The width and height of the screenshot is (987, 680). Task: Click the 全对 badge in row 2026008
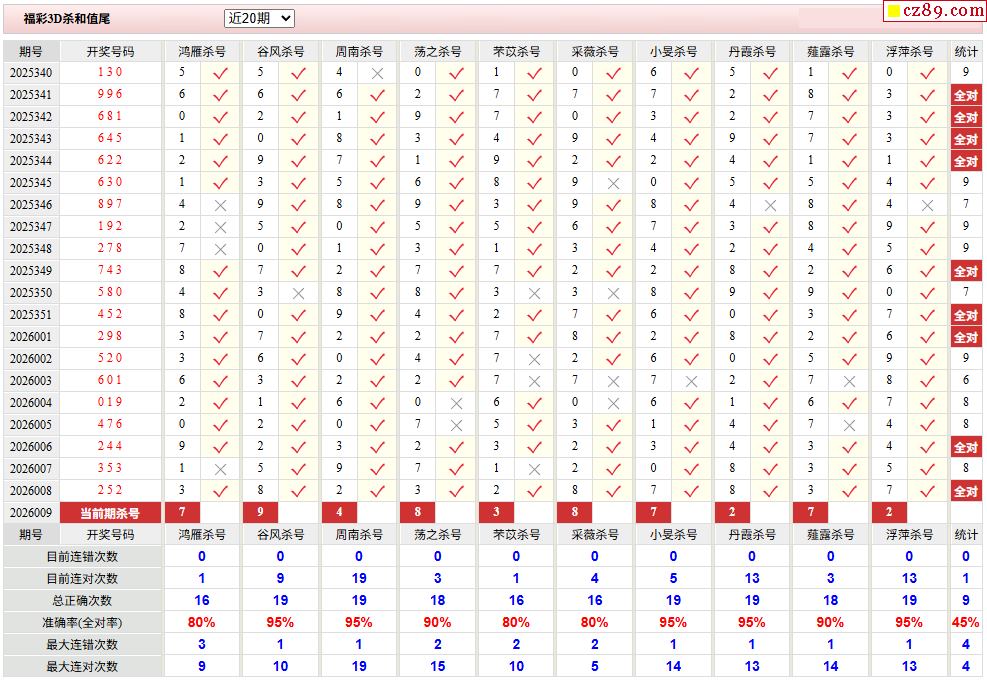click(x=965, y=491)
